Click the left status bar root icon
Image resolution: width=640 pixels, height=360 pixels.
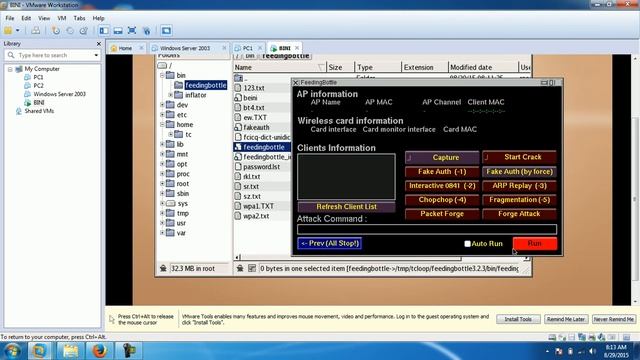pyautogui.click(x=163, y=268)
